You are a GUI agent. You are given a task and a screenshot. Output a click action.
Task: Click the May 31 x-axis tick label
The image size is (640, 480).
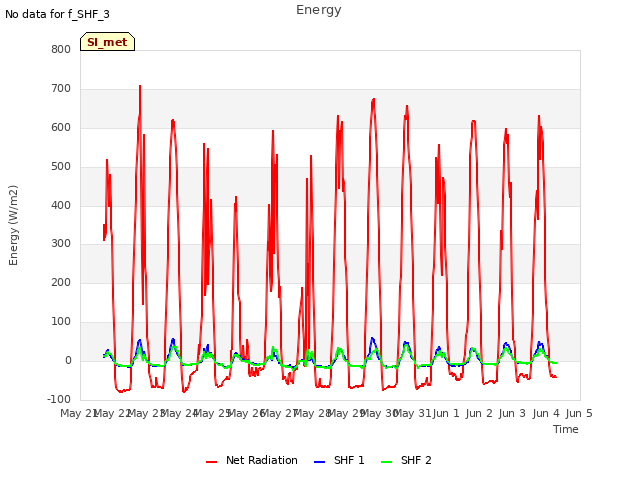click(413, 413)
